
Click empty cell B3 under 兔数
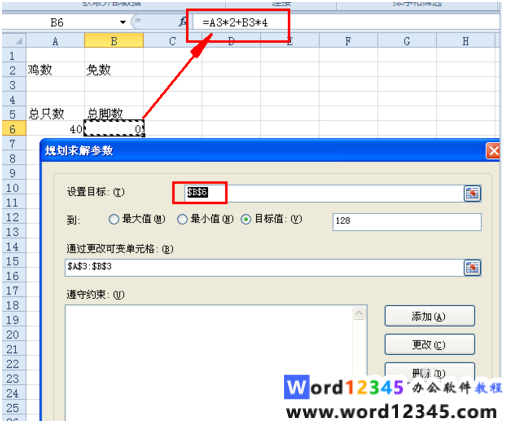[114, 85]
